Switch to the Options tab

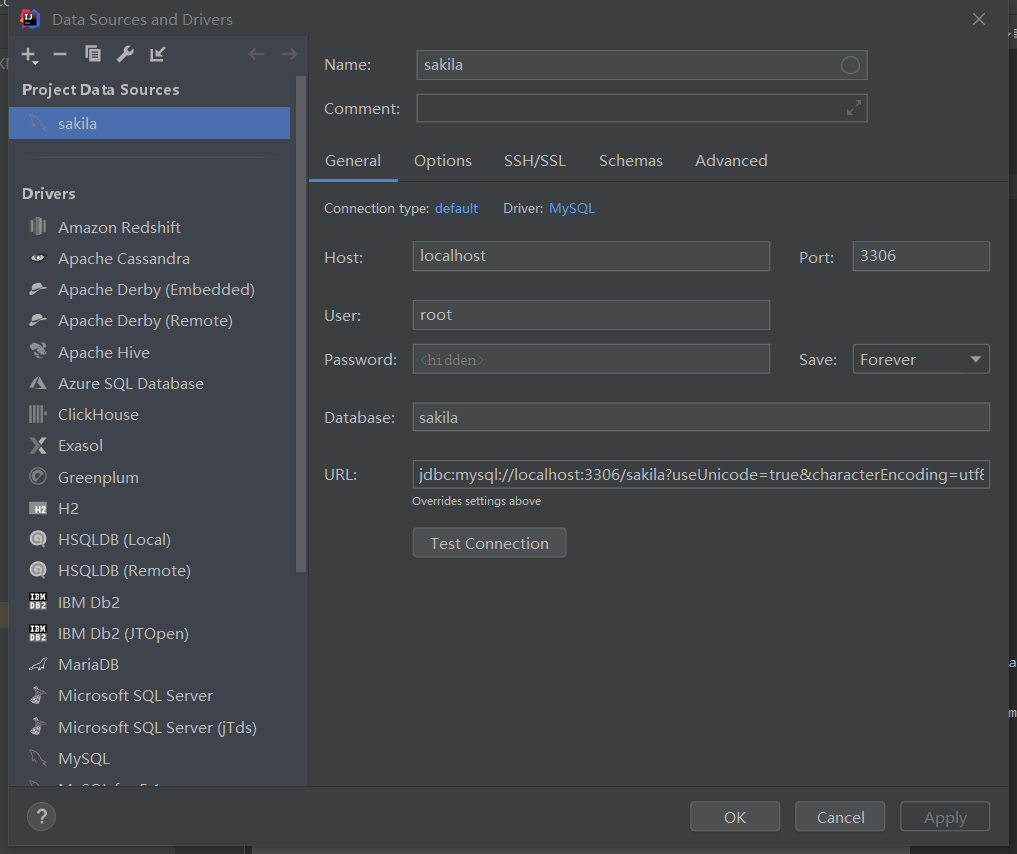click(443, 161)
